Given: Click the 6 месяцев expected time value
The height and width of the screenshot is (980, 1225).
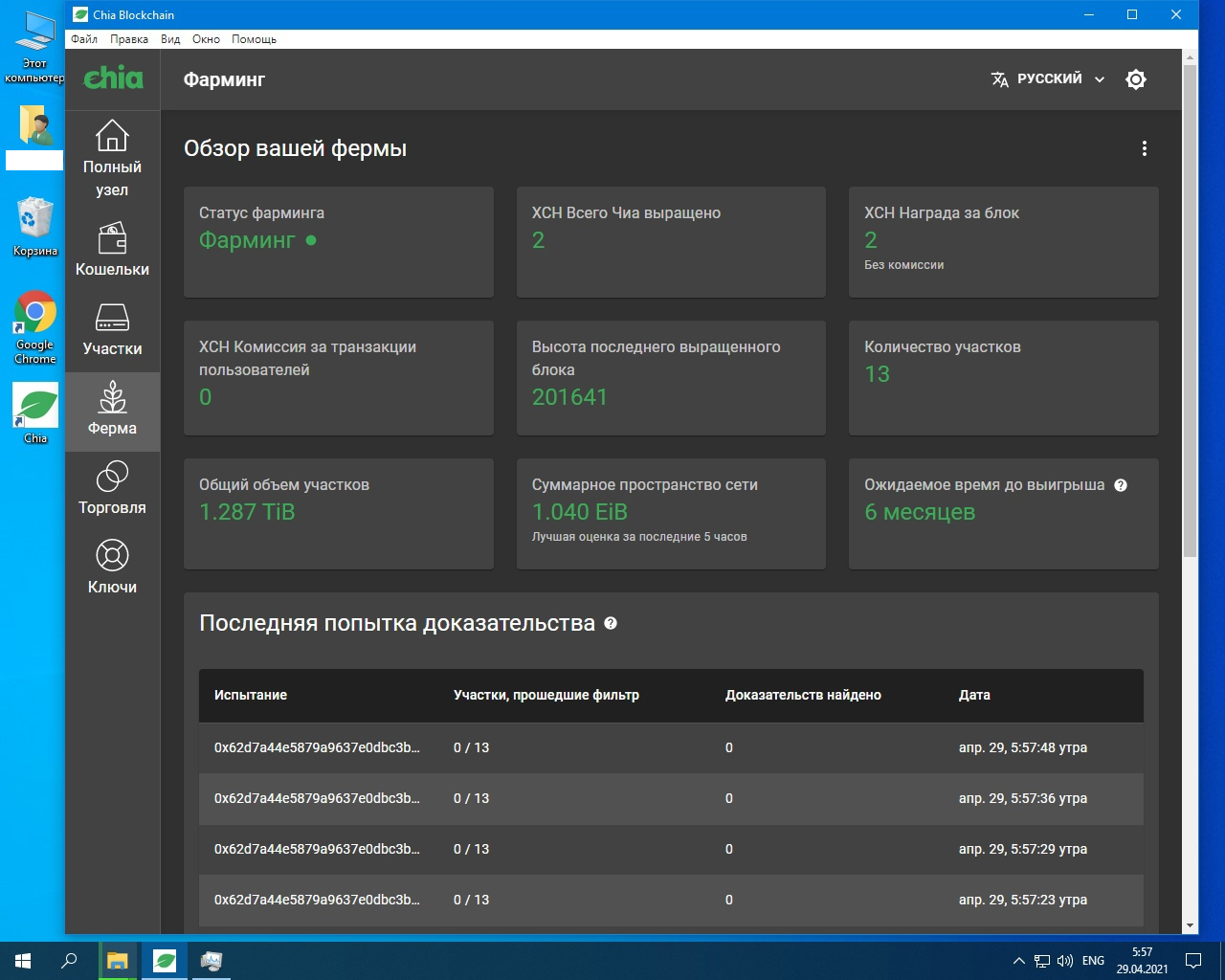Looking at the screenshot, I should click(x=920, y=512).
